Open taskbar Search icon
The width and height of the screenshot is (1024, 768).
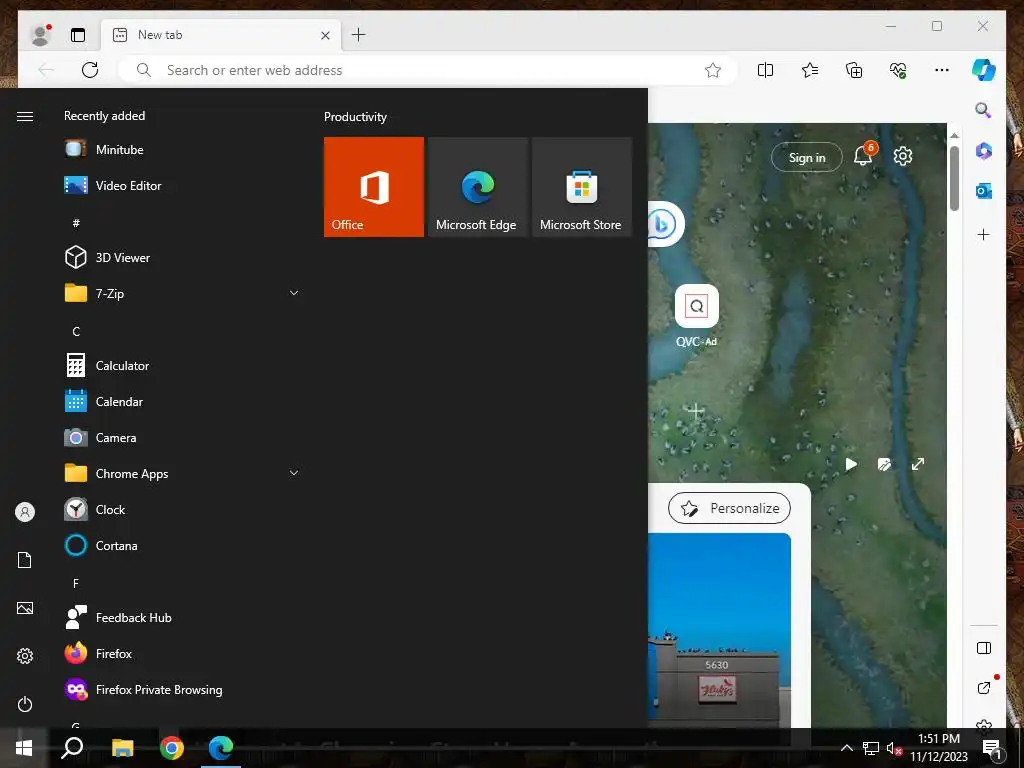click(72, 748)
